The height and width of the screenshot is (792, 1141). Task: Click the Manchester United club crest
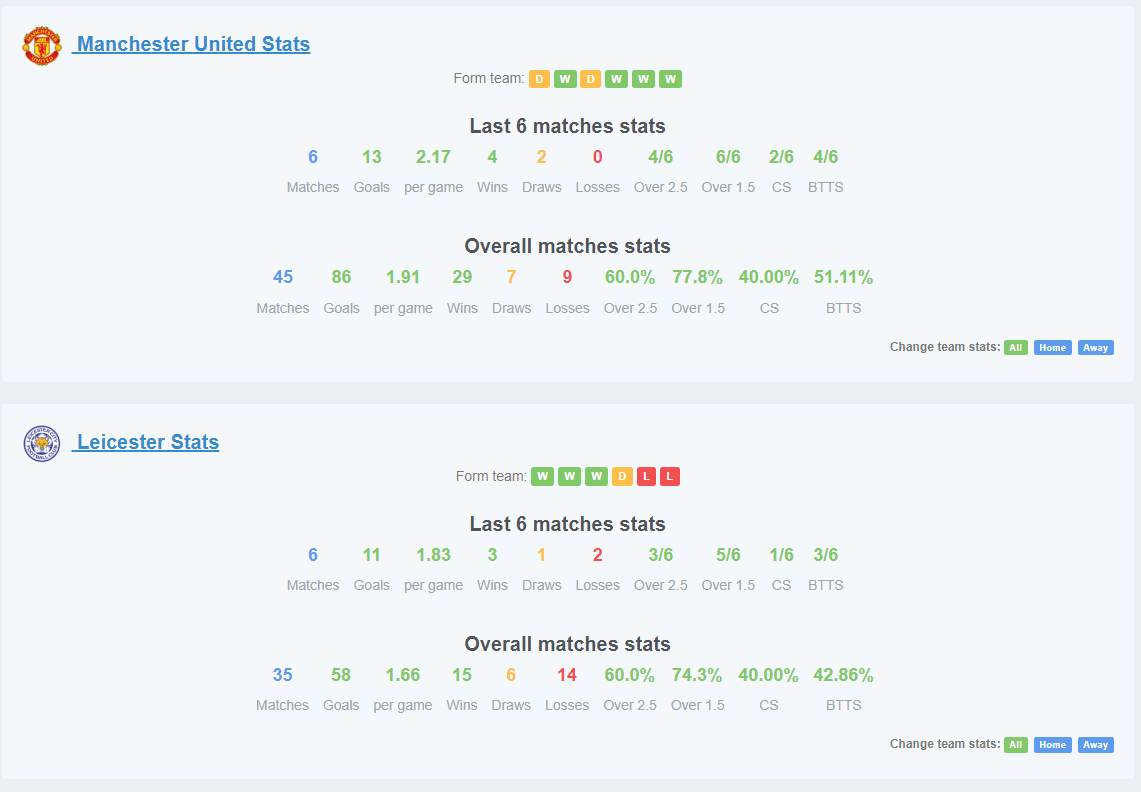coord(41,45)
